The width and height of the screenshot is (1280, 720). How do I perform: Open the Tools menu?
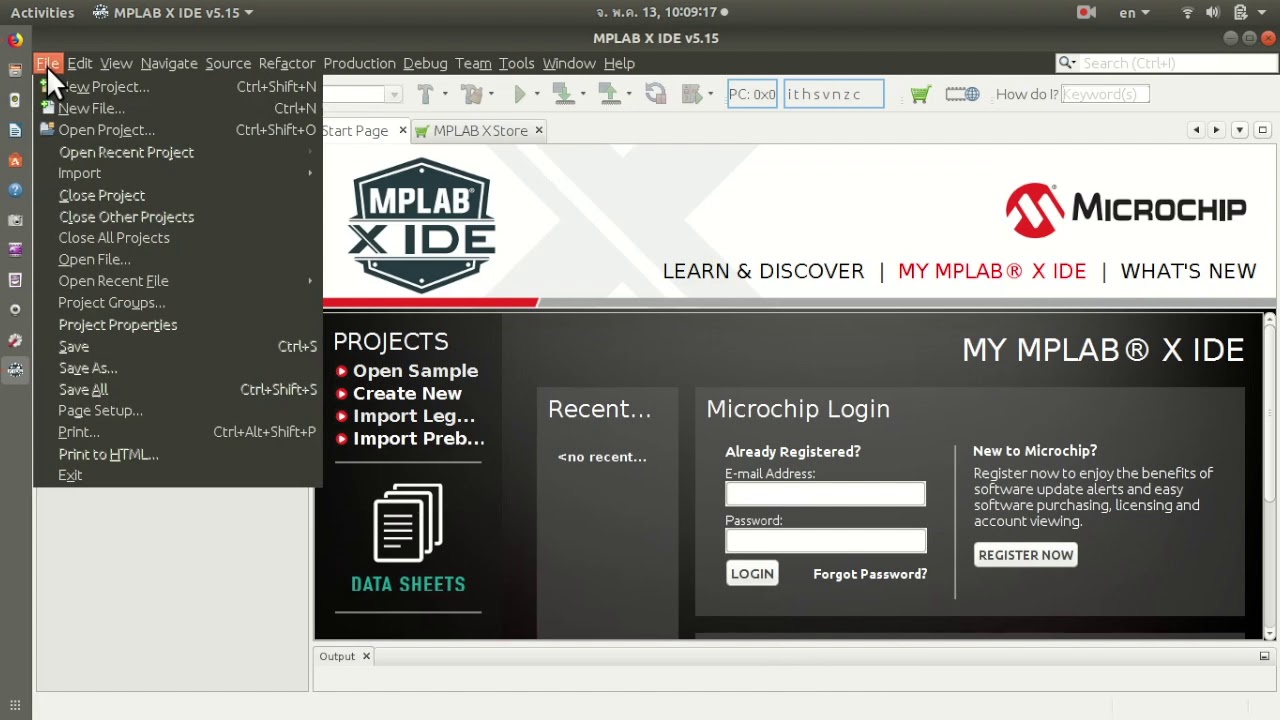pos(517,63)
